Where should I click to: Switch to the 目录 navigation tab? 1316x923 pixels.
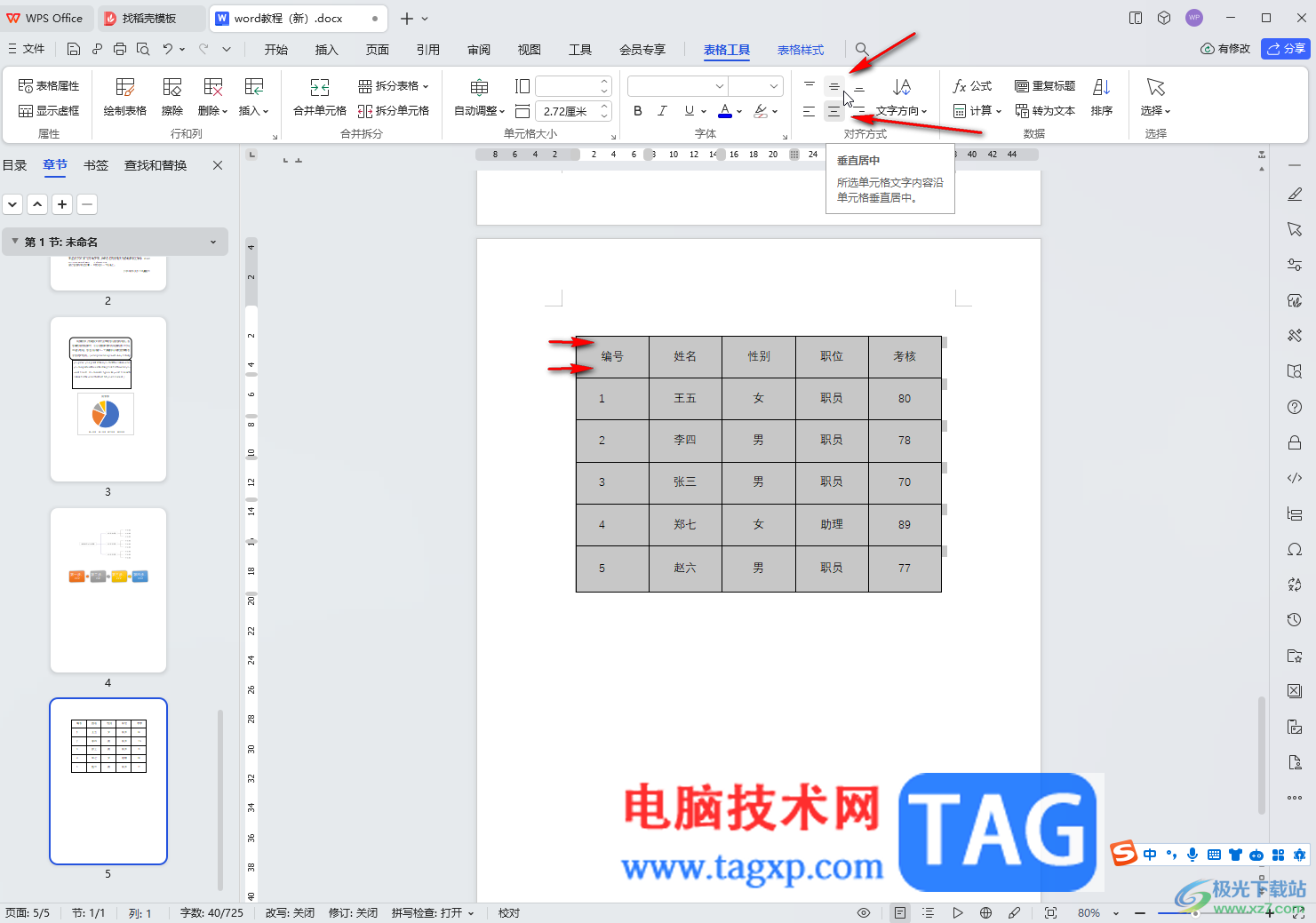coord(14,165)
